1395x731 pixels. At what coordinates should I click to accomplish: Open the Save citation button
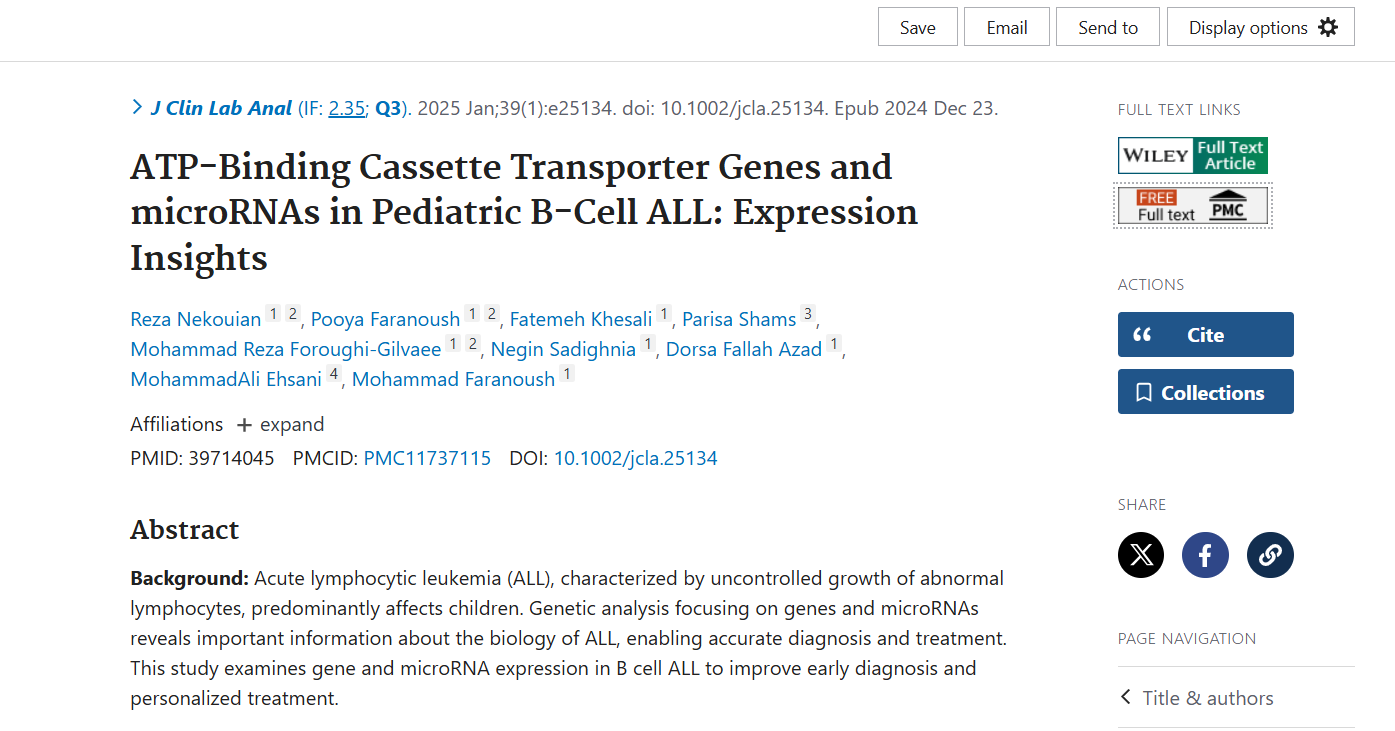pos(918,27)
